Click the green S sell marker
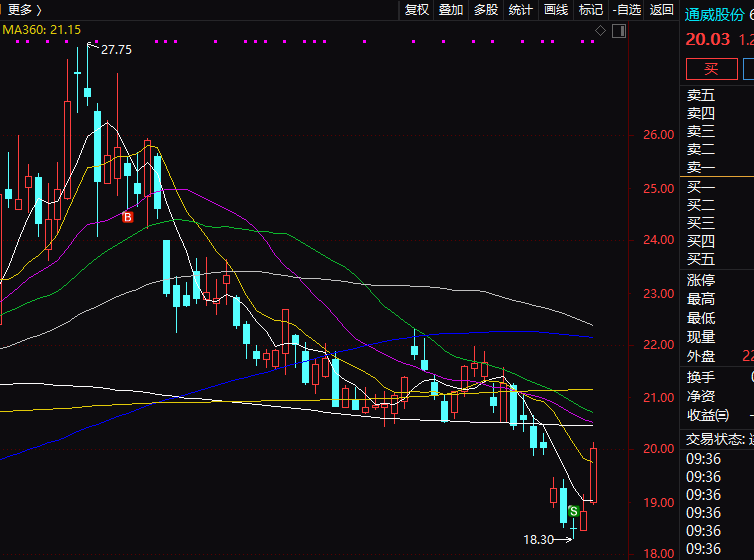Viewport: 754px width, 560px height. 573,511
